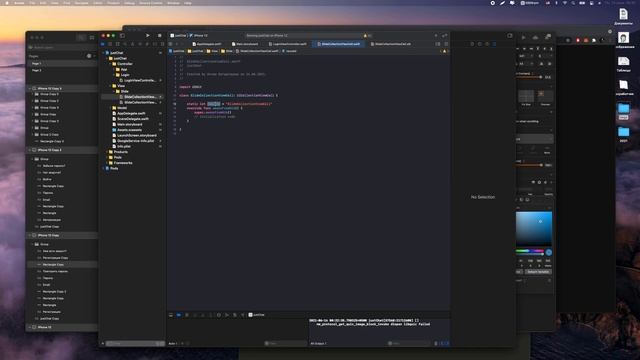Pick a shade in Sketch color field
640x360 pixels.
[534, 229]
